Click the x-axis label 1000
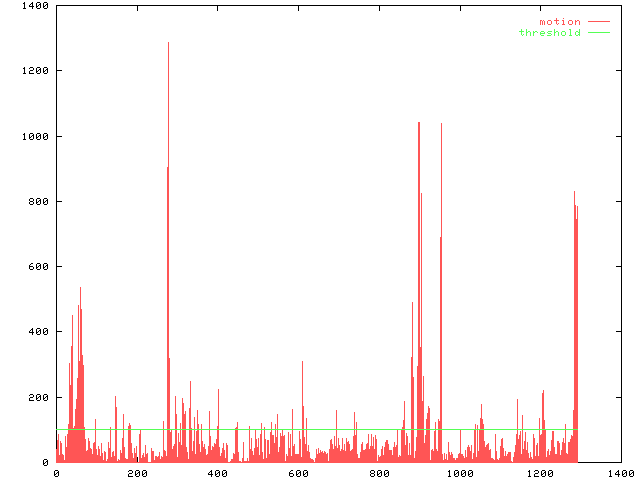Screen dimensions: 640x480 (459, 473)
